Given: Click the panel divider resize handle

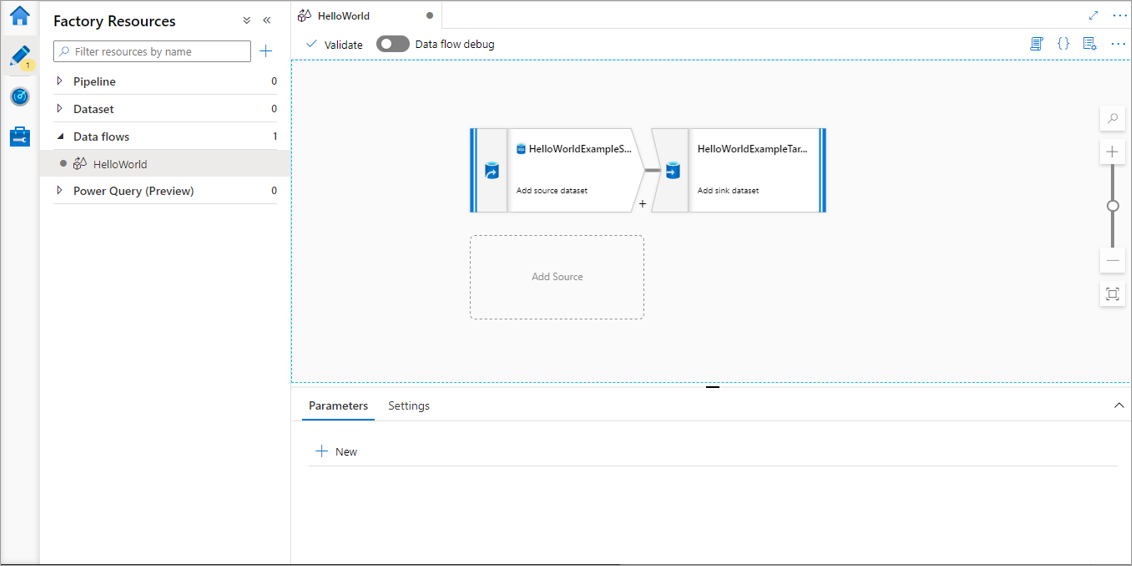Looking at the screenshot, I should coord(713,387).
